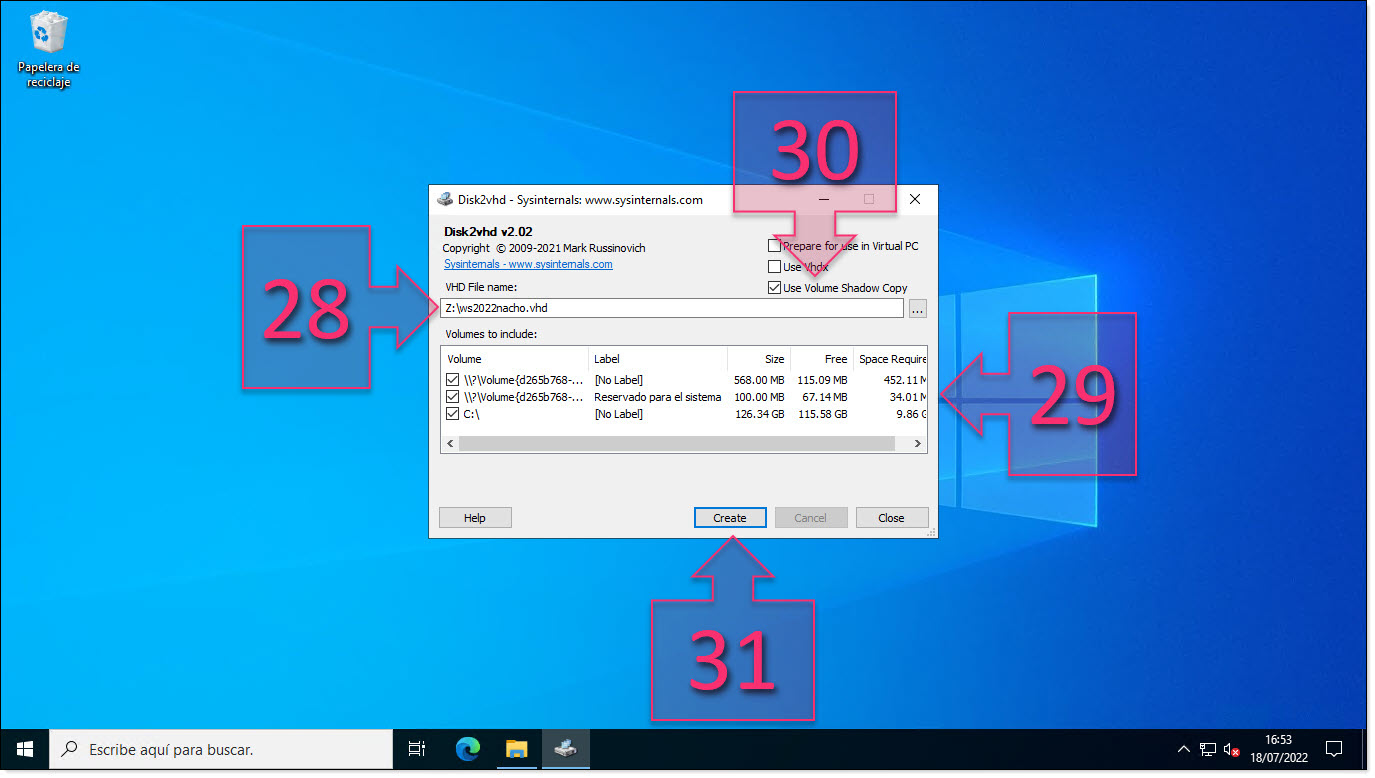Select the 115.09 MB free cell
This screenshot has width=1375, height=778.
[x=822, y=380]
